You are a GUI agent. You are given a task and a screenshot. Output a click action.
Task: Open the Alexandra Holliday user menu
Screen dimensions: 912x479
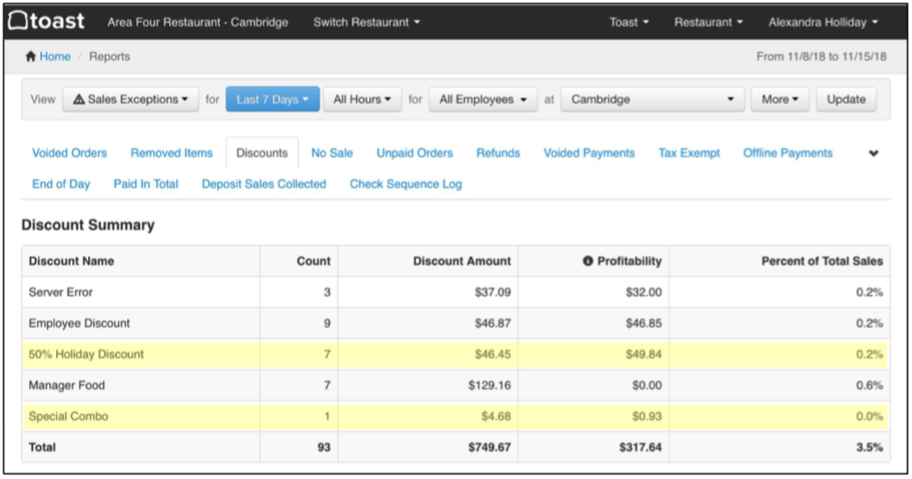point(823,22)
